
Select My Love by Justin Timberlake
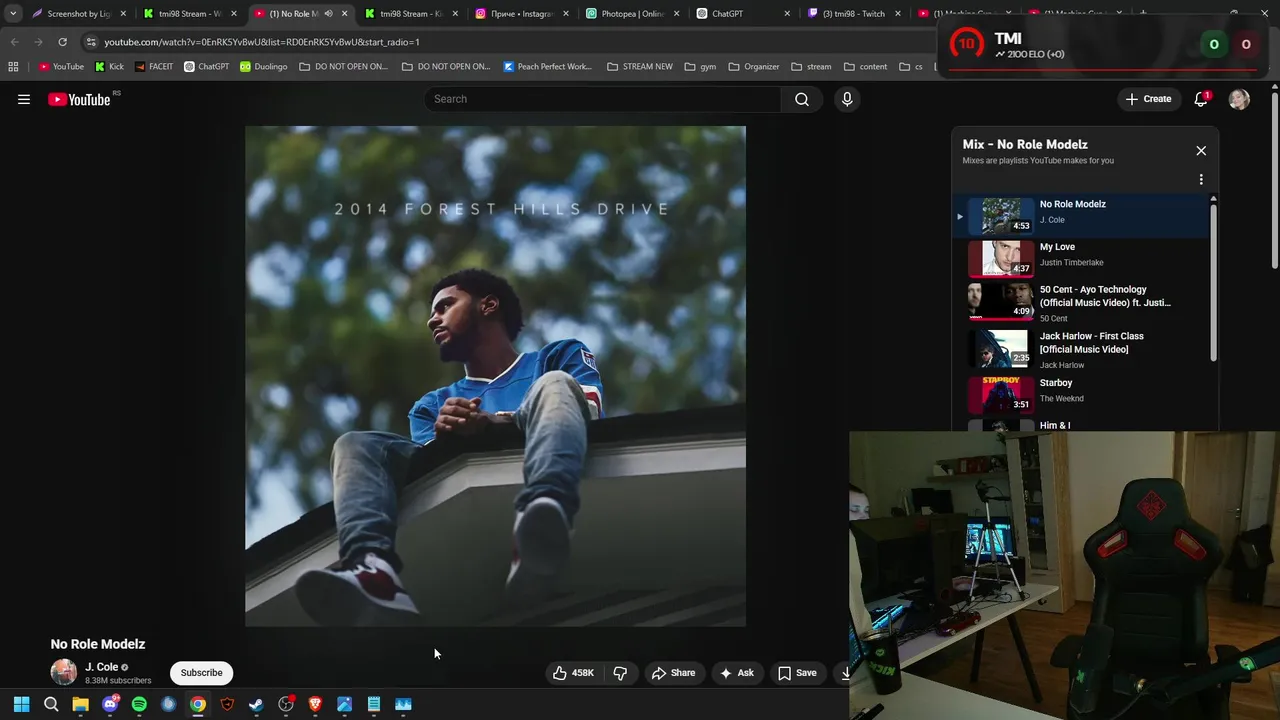tap(1081, 258)
